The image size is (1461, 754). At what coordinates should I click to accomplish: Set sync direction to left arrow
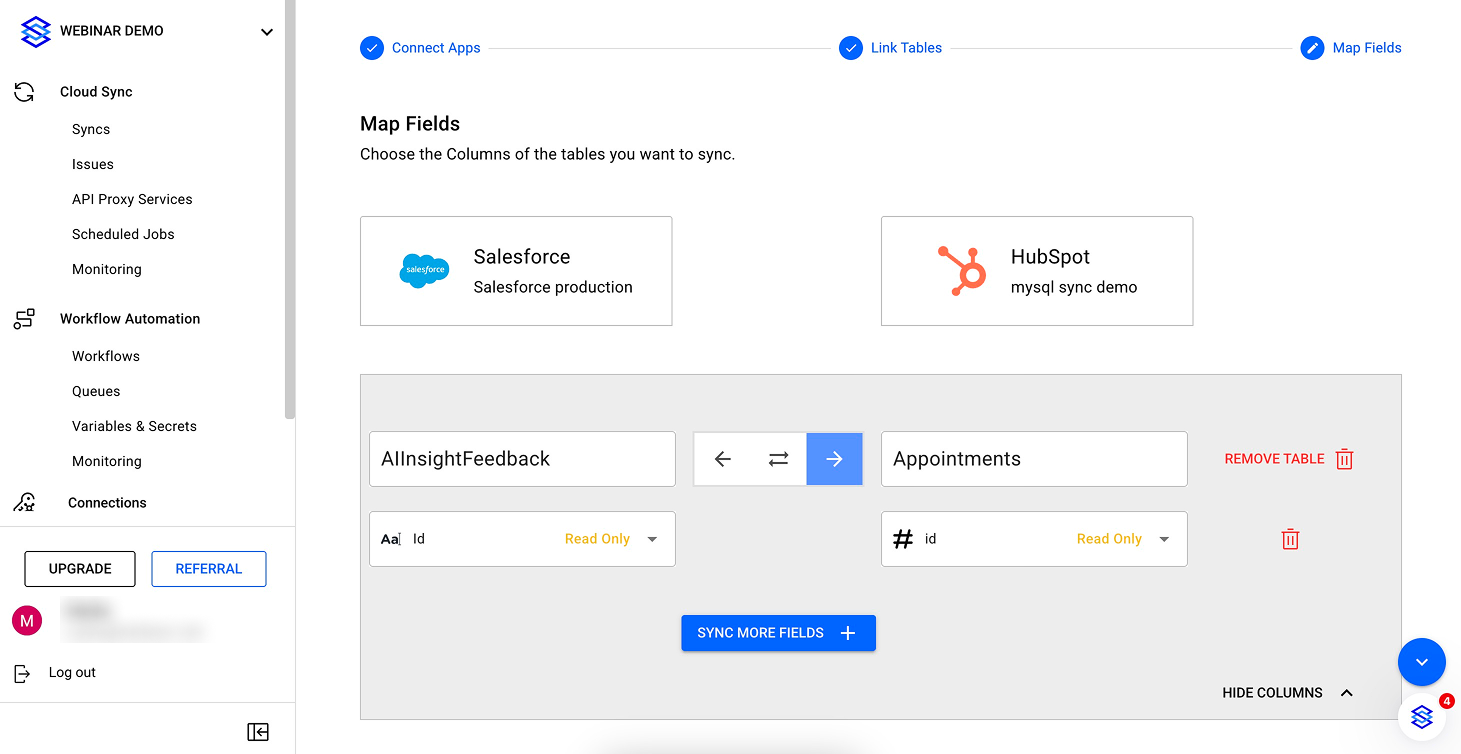click(722, 459)
